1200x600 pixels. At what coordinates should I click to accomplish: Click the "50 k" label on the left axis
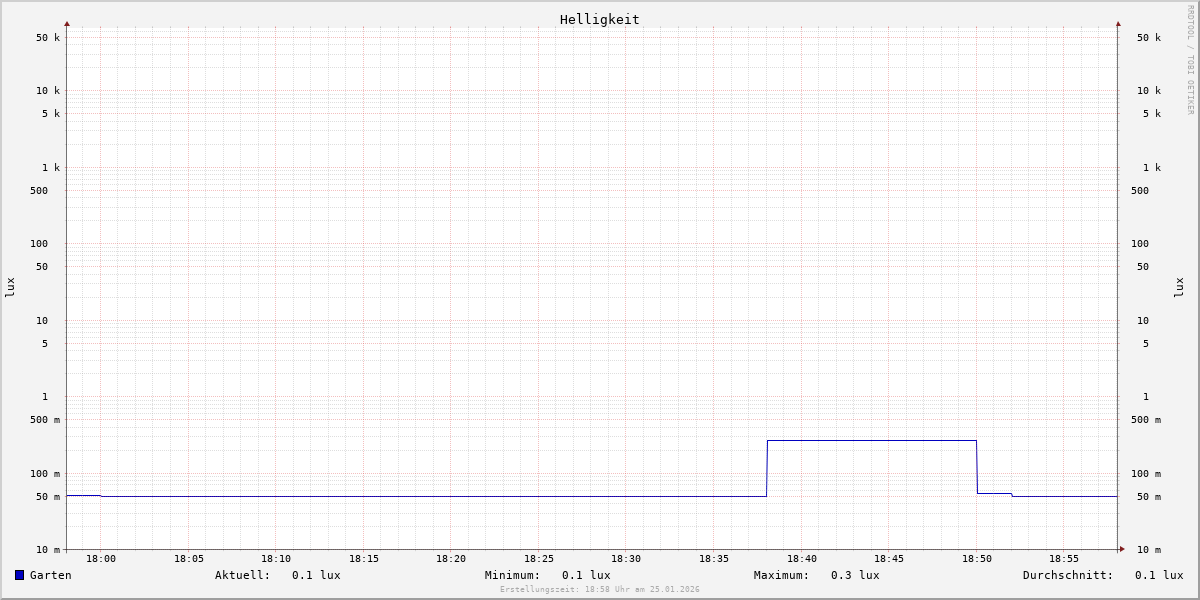48,38
